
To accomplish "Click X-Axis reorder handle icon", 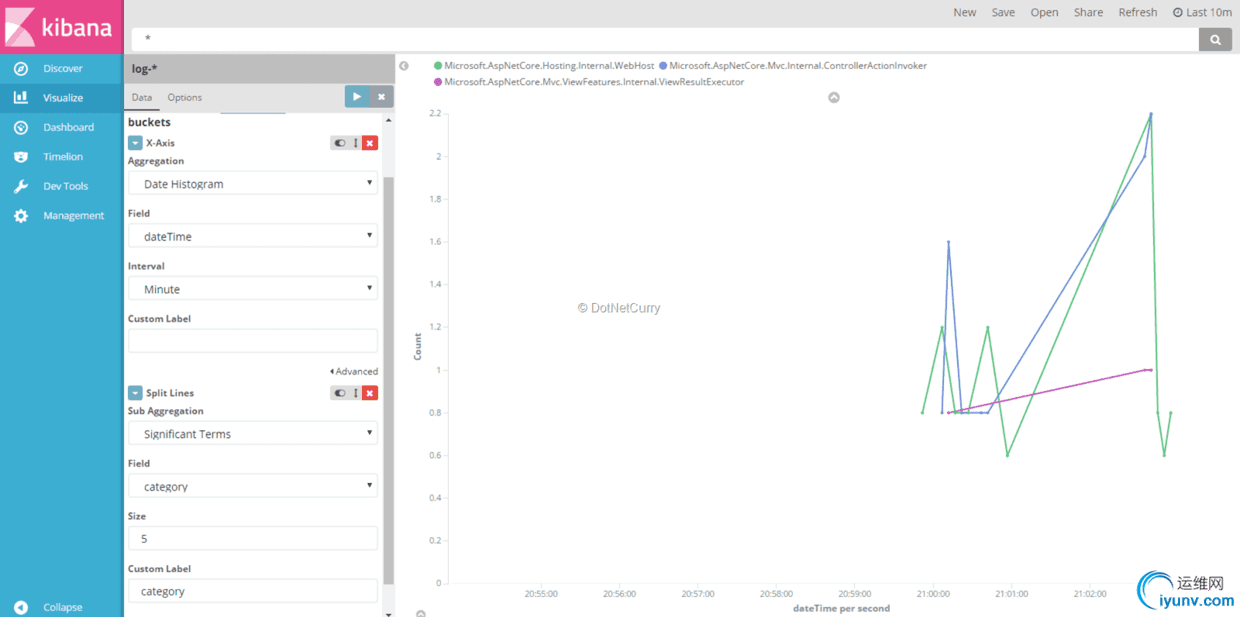I will (355, 143).
